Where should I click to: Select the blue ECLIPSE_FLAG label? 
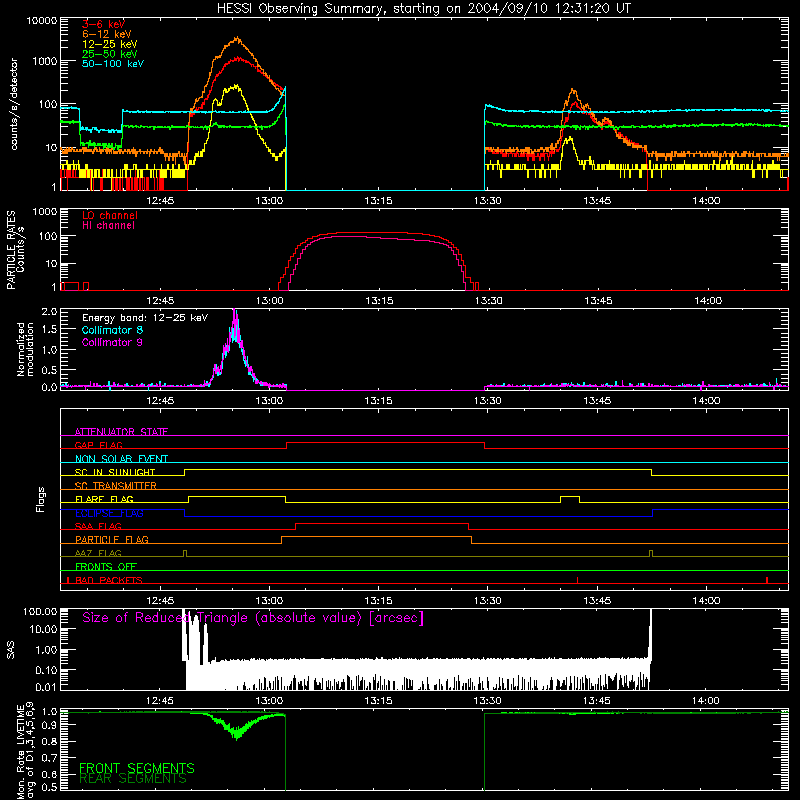tap(109, 513)
